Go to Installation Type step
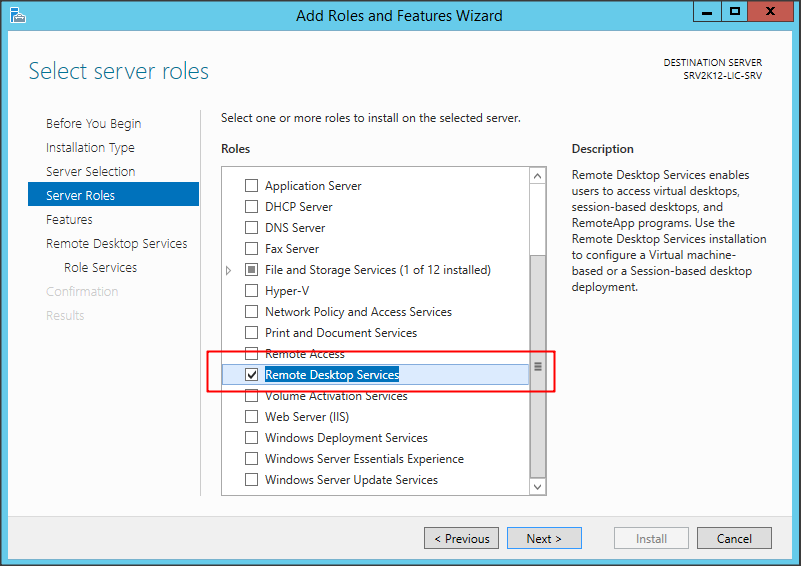This screenshot has height=566, width=801. tap(90, 148)
